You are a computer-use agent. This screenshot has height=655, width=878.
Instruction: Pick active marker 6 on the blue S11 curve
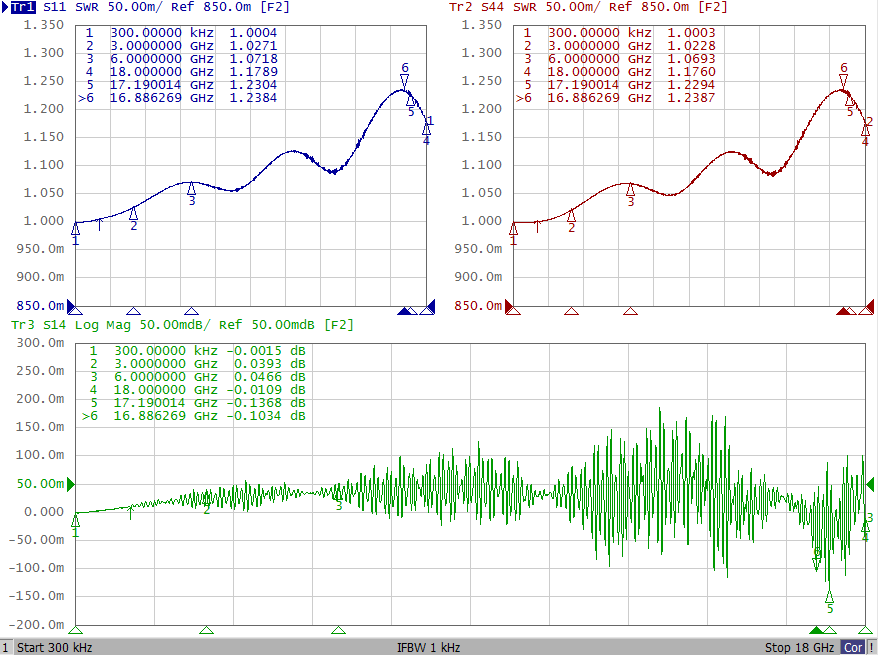[x=404, y=80]
